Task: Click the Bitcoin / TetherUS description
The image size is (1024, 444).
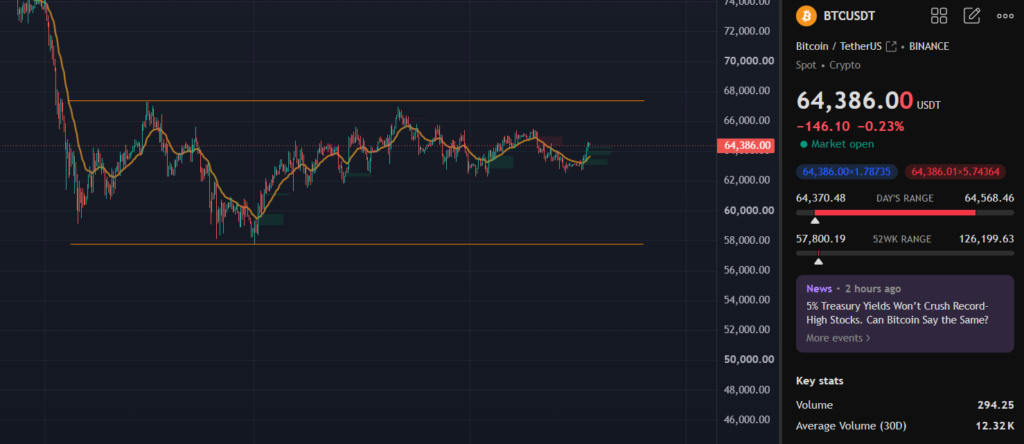Action: pyautogui.click(x=839, y=46)
